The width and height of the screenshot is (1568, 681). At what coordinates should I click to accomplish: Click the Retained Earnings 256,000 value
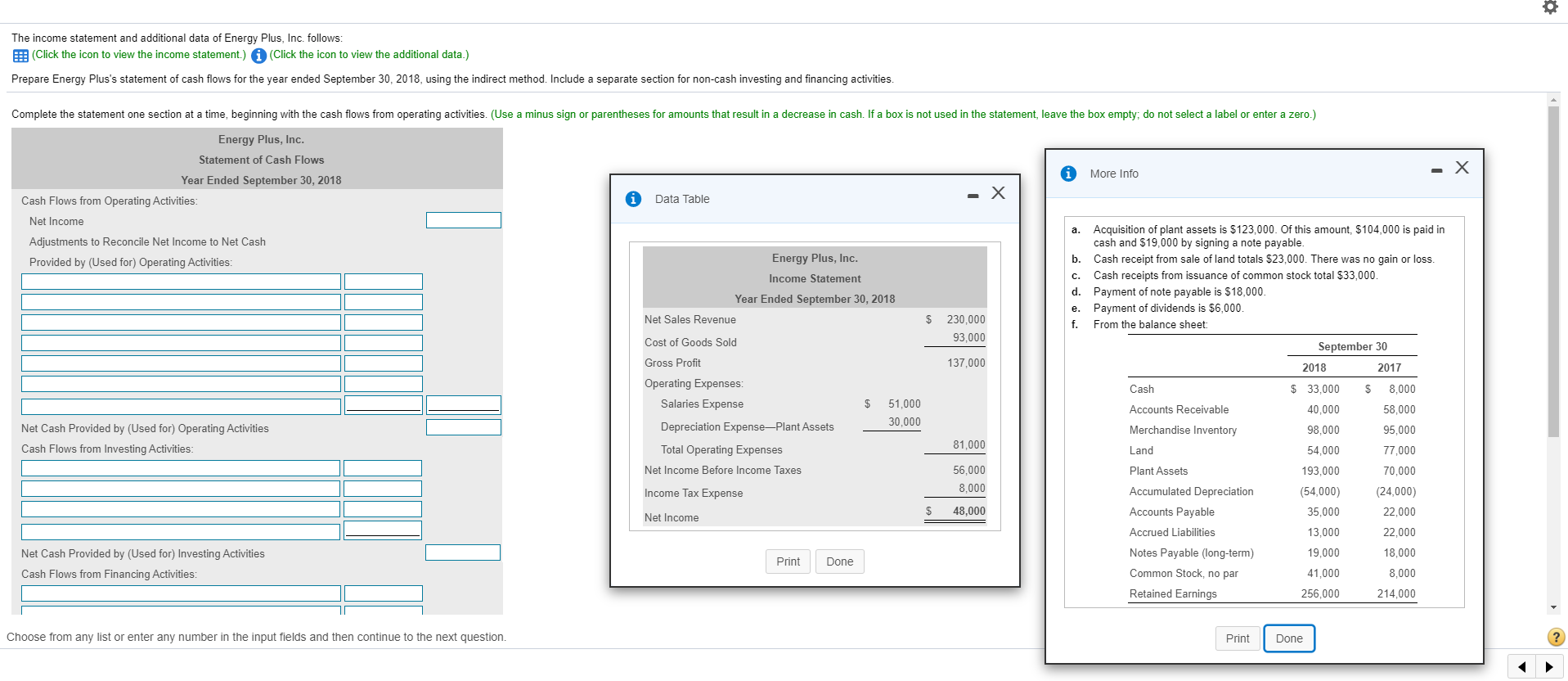click(1320, 593)
